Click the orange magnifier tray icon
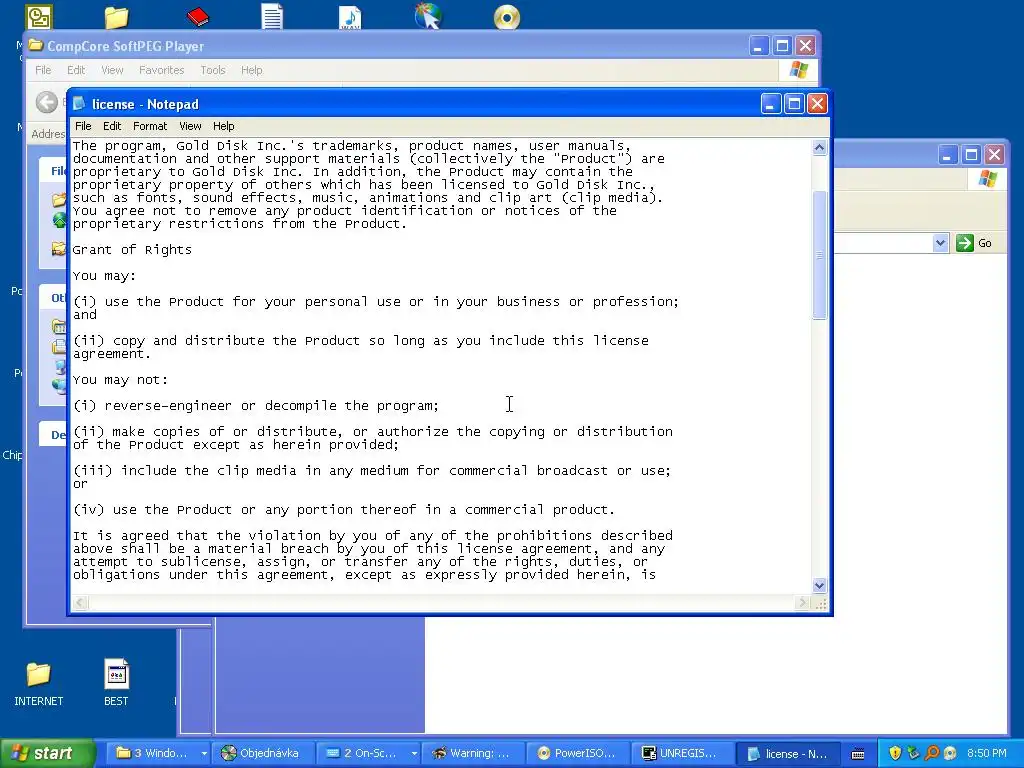The height and width of the screenshot is (768, 1024). tap(932, 753)
